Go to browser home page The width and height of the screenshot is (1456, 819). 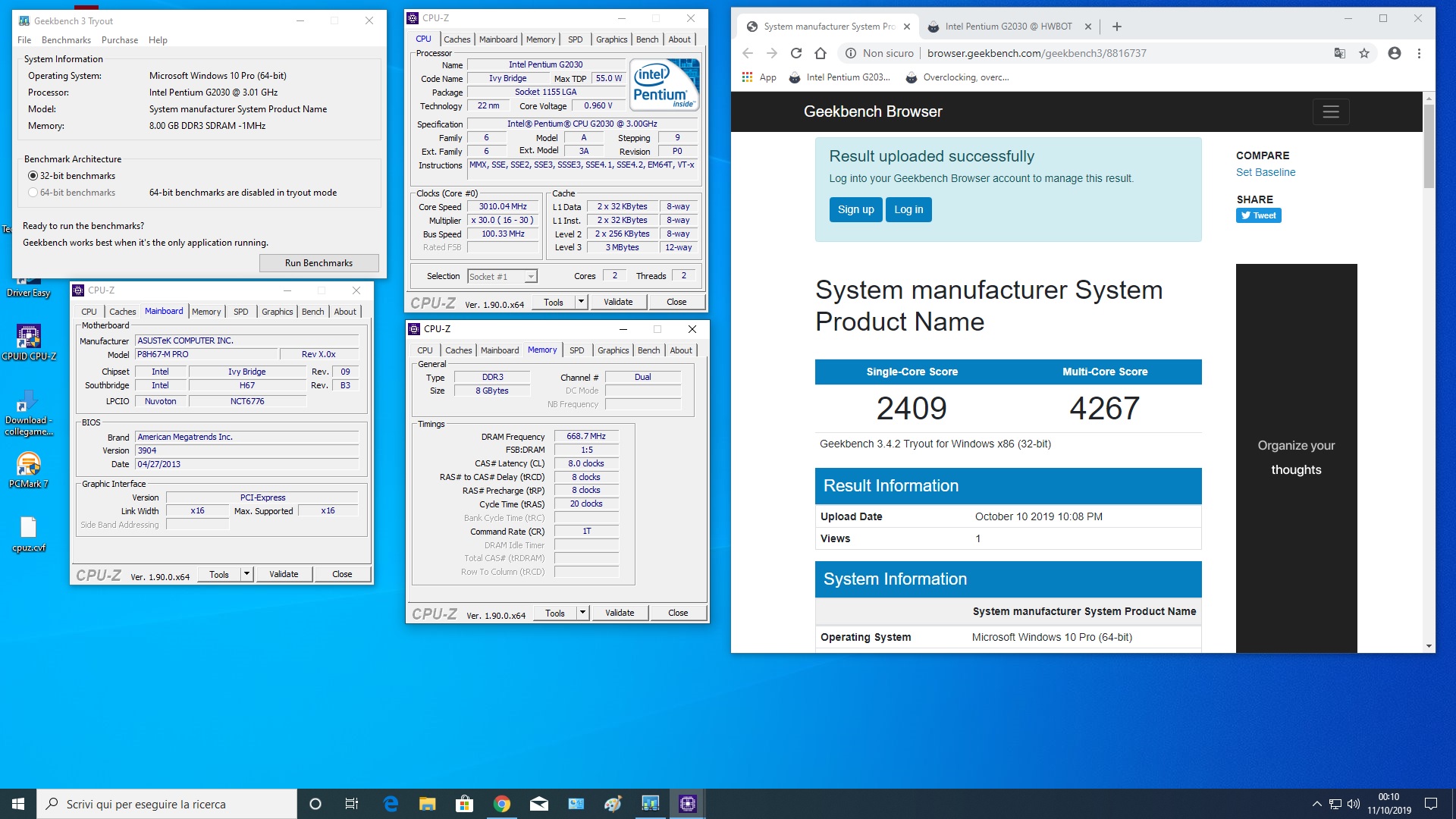tap(821, 53)
